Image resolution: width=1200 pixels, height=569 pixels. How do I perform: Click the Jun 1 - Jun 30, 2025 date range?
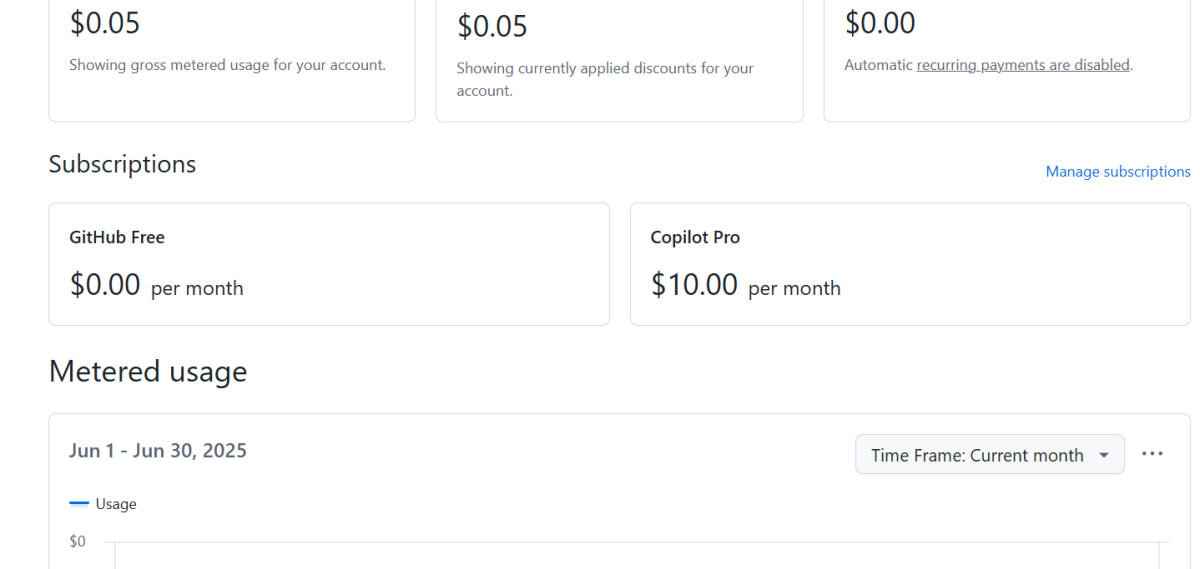point(157,450)
